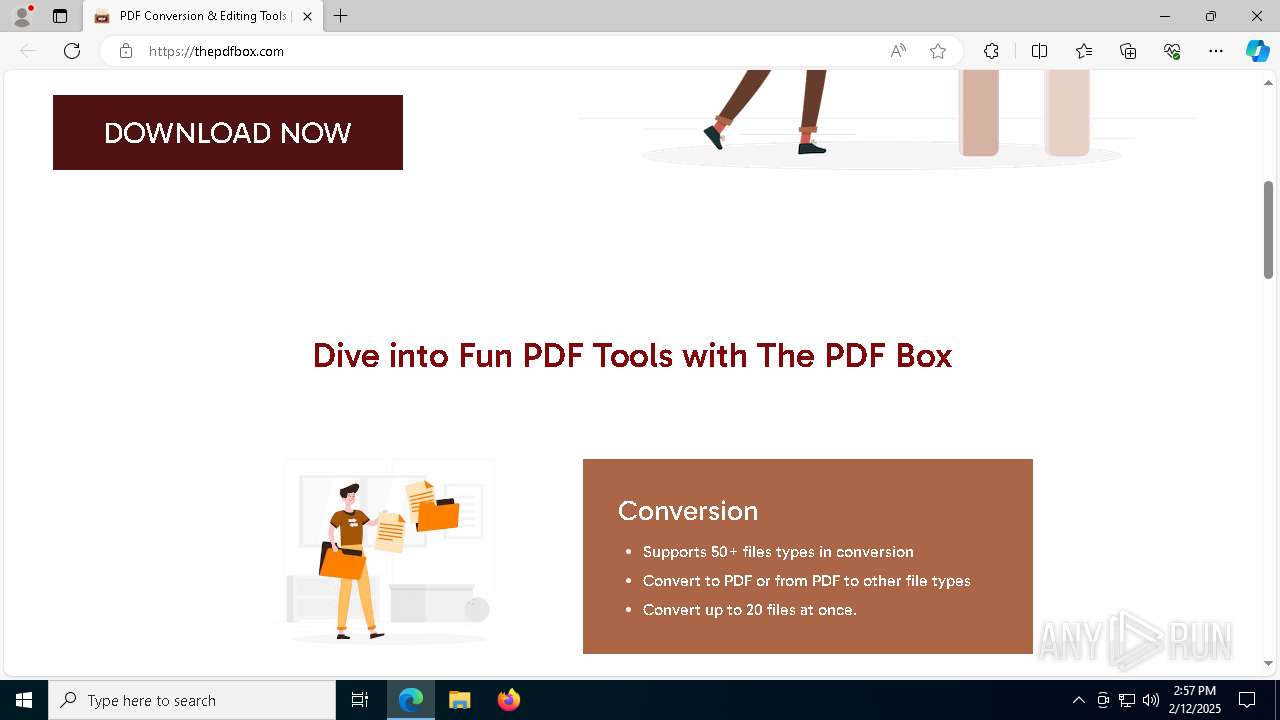Image resolution: width=1280 pixels, height=720 pixels.
Task: Open the clock showing 2:57 PM
Action: (x=1195, y=700)
